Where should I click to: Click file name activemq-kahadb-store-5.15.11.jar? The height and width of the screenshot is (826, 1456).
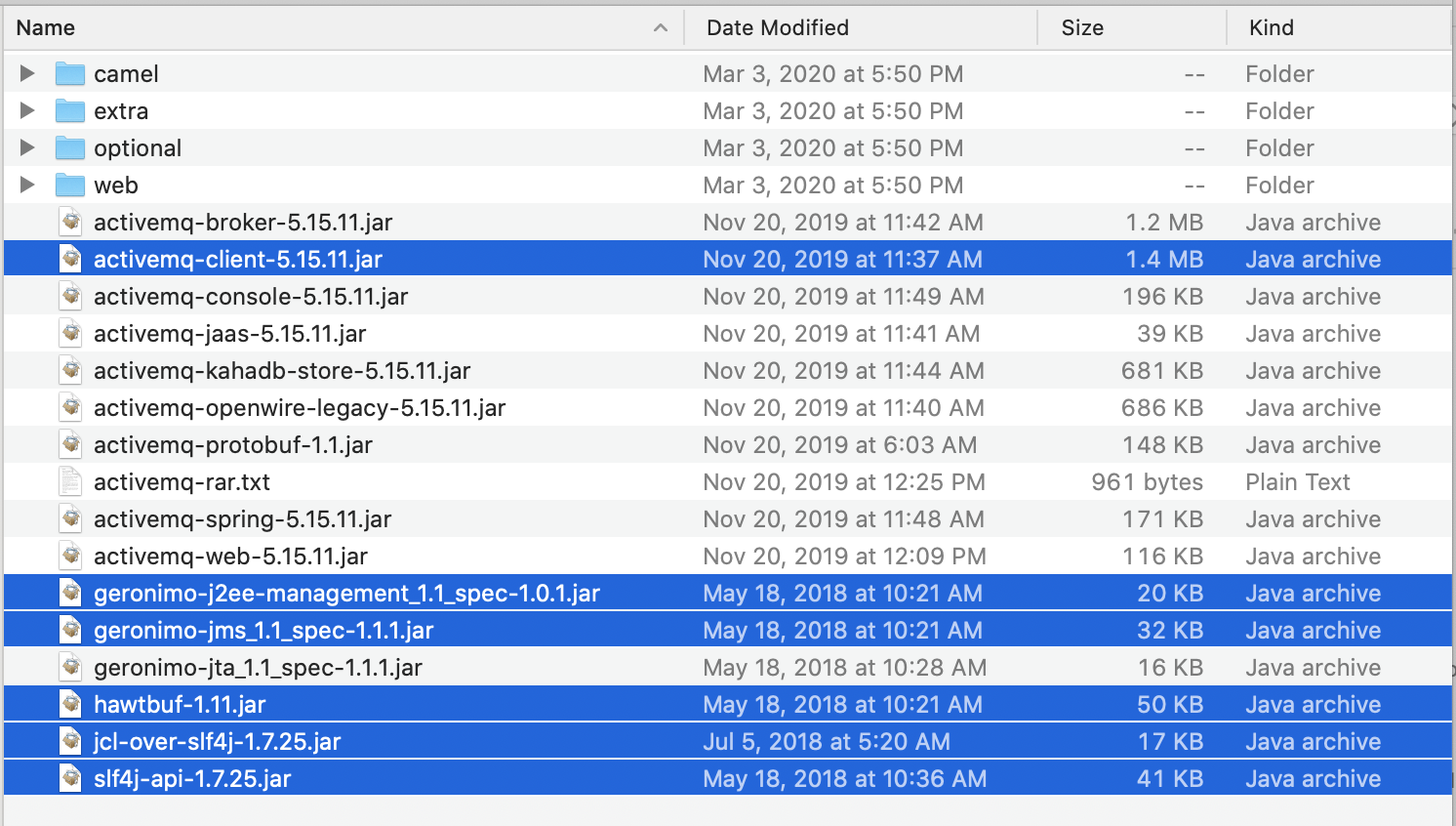(282, 371)
